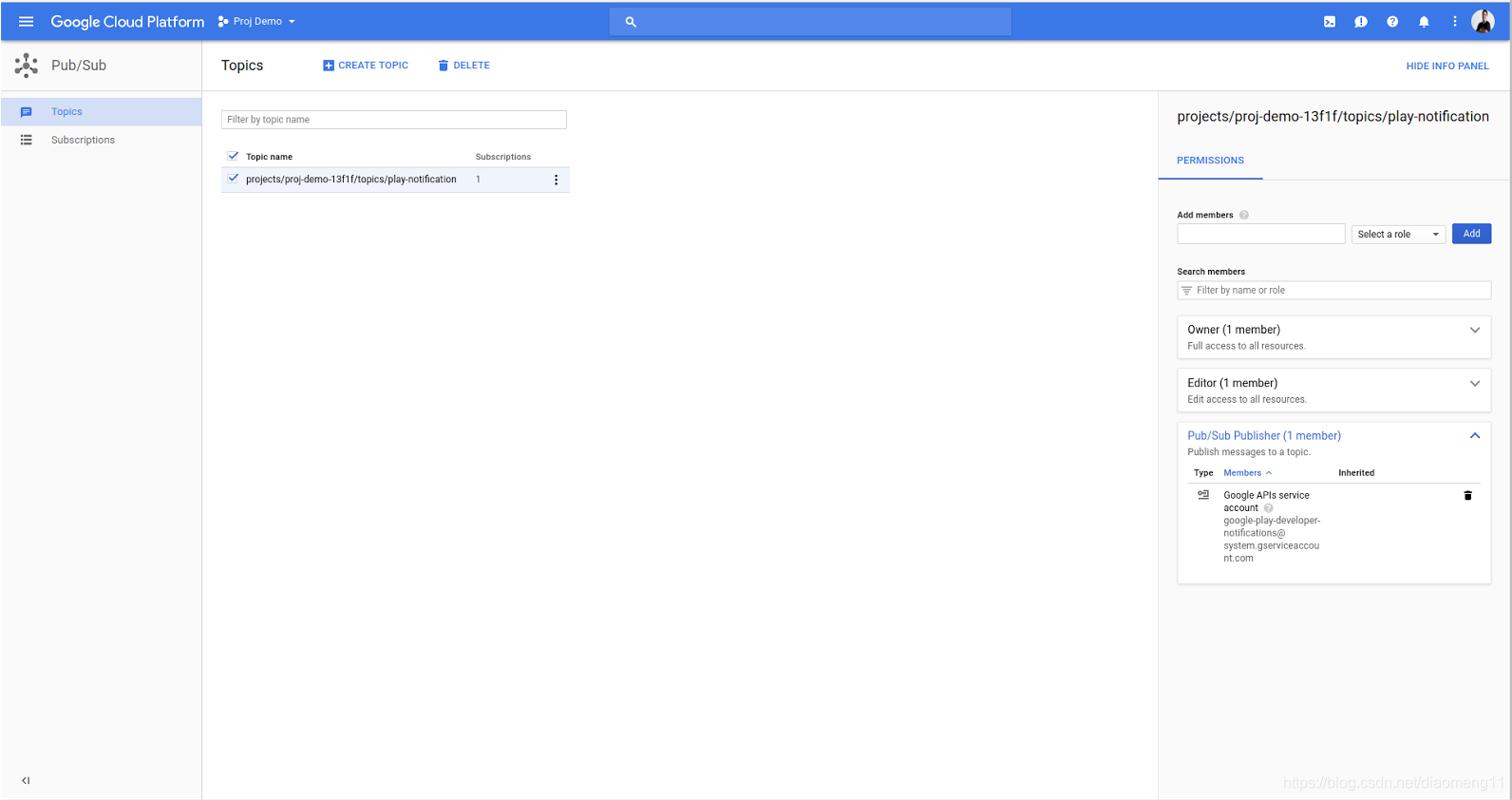Sort by the Members column header
The image size is (1512, 800).
1247,473
